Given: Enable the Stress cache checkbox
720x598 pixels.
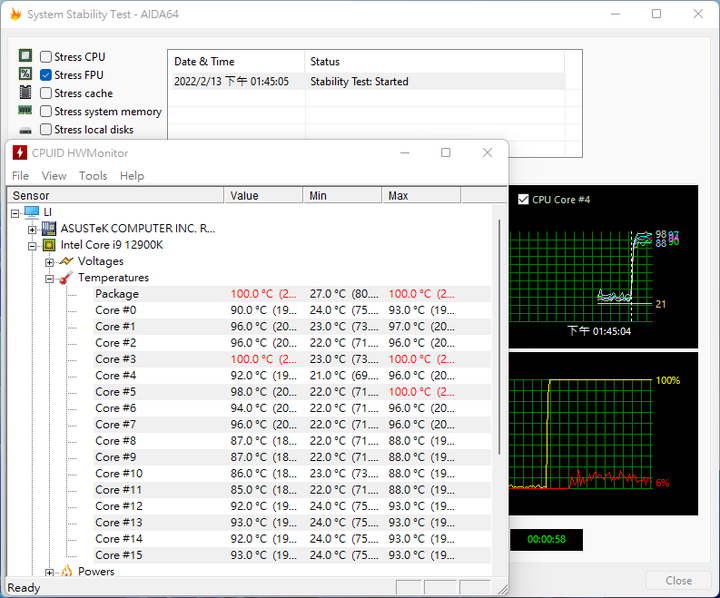Looking at the screenshot, I should tap(45, 93).
